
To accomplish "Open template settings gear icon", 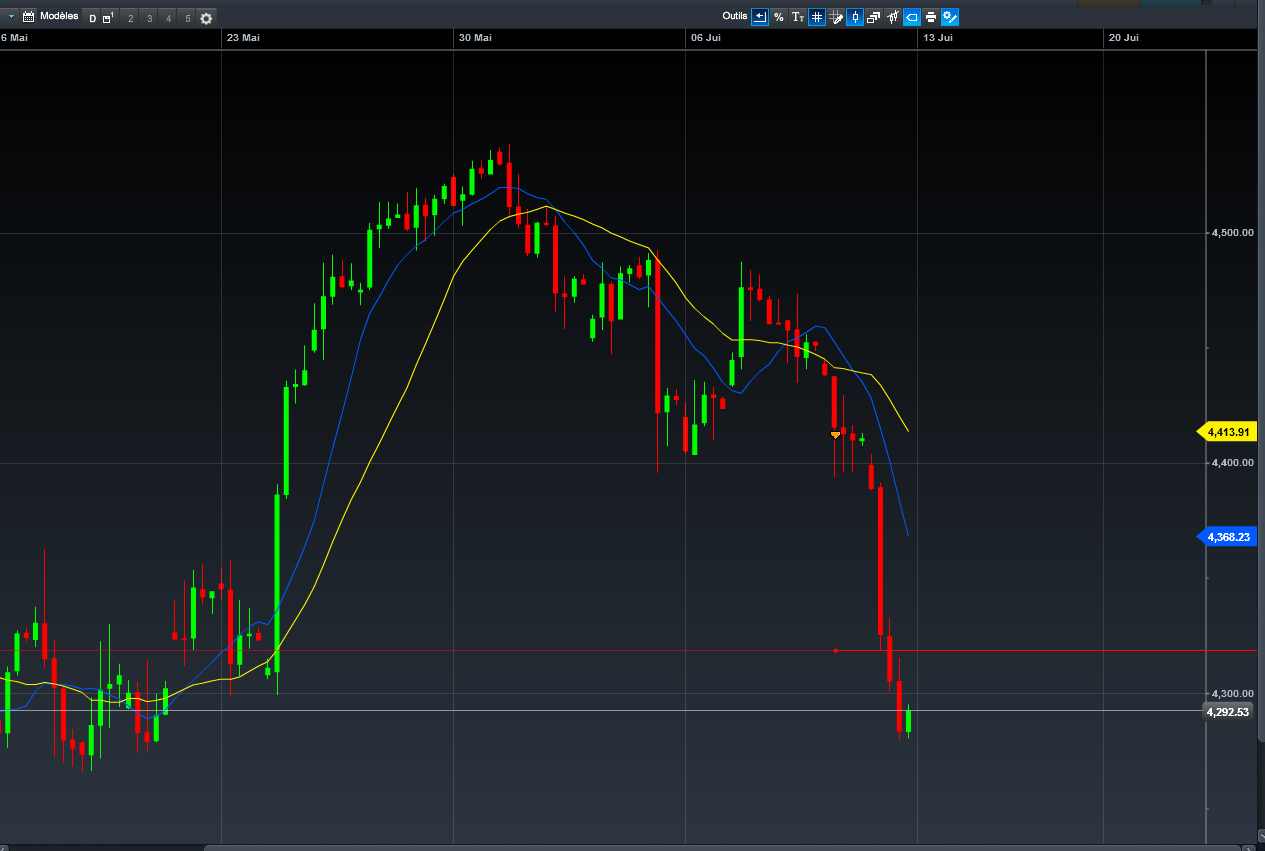I will click(206, 18).
